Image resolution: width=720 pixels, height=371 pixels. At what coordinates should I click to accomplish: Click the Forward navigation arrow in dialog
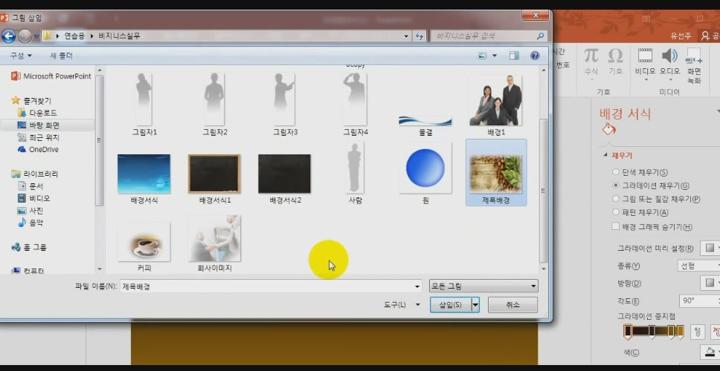(x=24, y=36)
